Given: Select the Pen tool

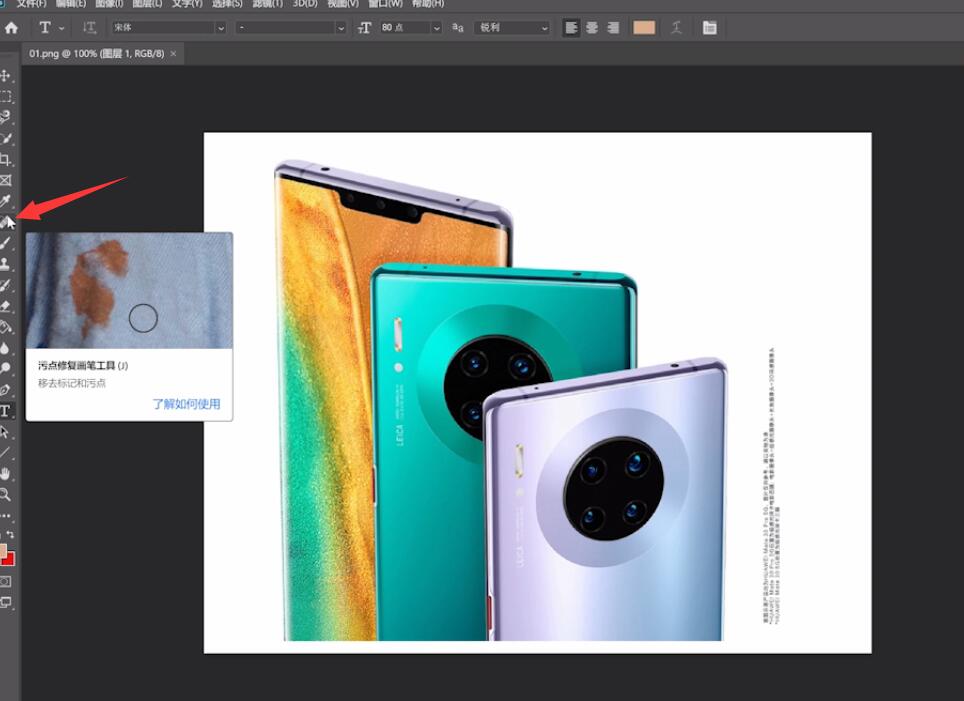Looking at the screenshot, I should click(6, 389).
